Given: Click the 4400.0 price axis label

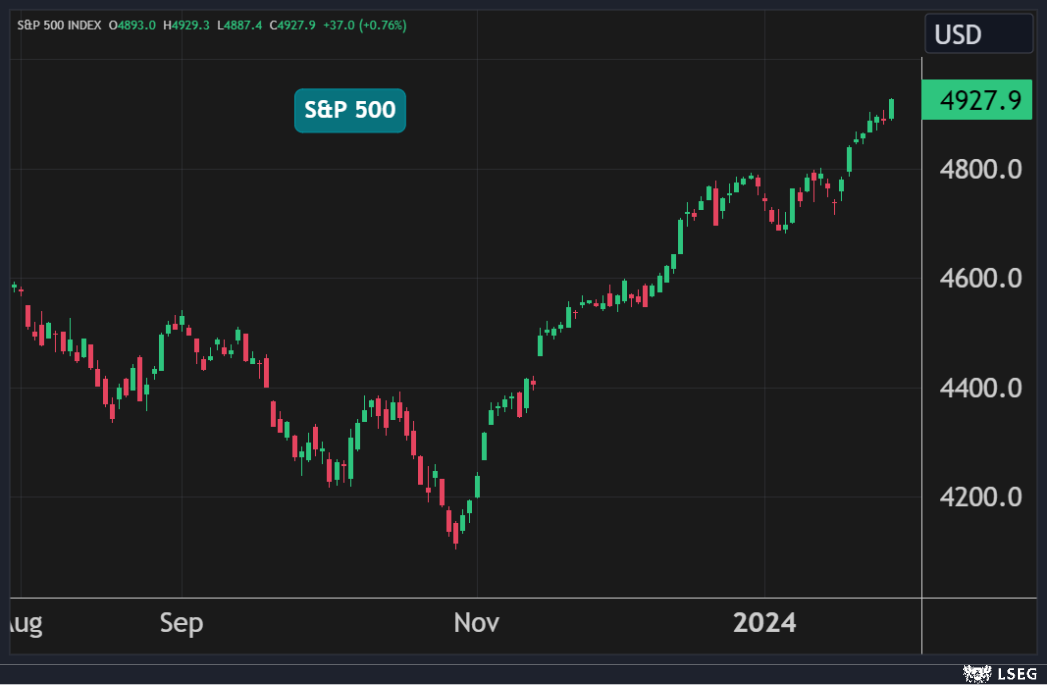Looking at the screenshot, I should [979, 388].
